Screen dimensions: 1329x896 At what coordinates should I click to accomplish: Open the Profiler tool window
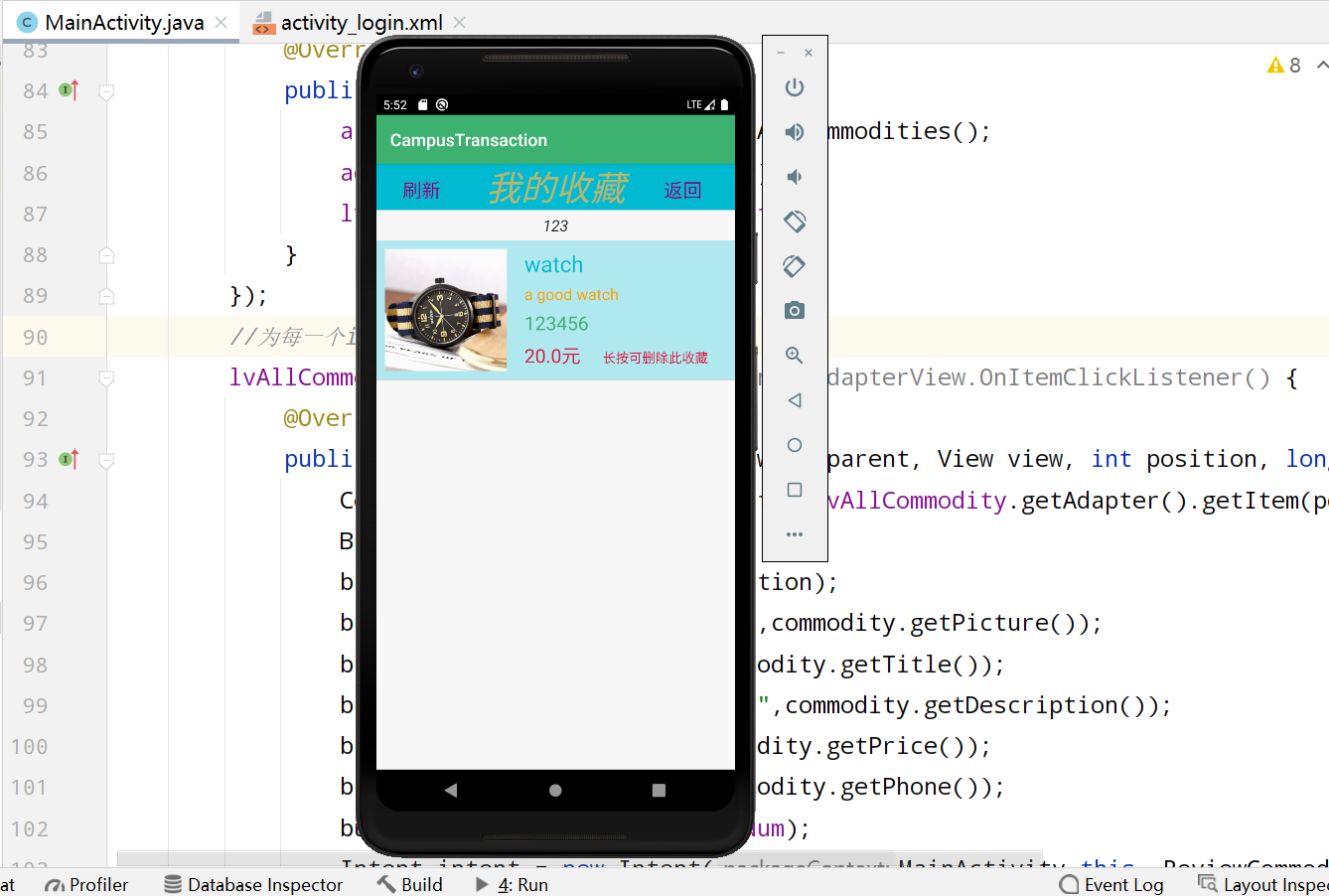click(x=86, y=884)
